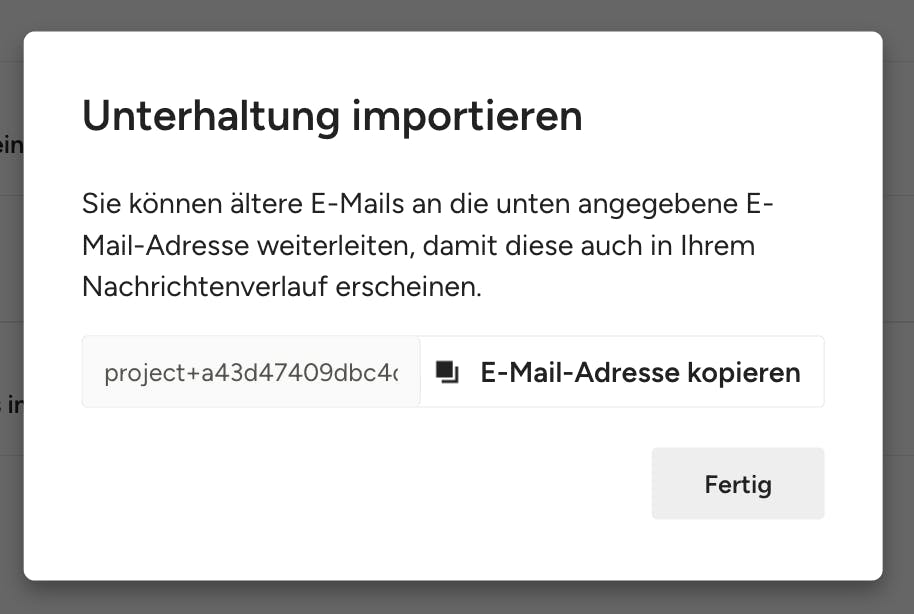This screenshot has width=914, height=614.
Task: Click the dimmed area left of the dialog
Action: [10, 300]
